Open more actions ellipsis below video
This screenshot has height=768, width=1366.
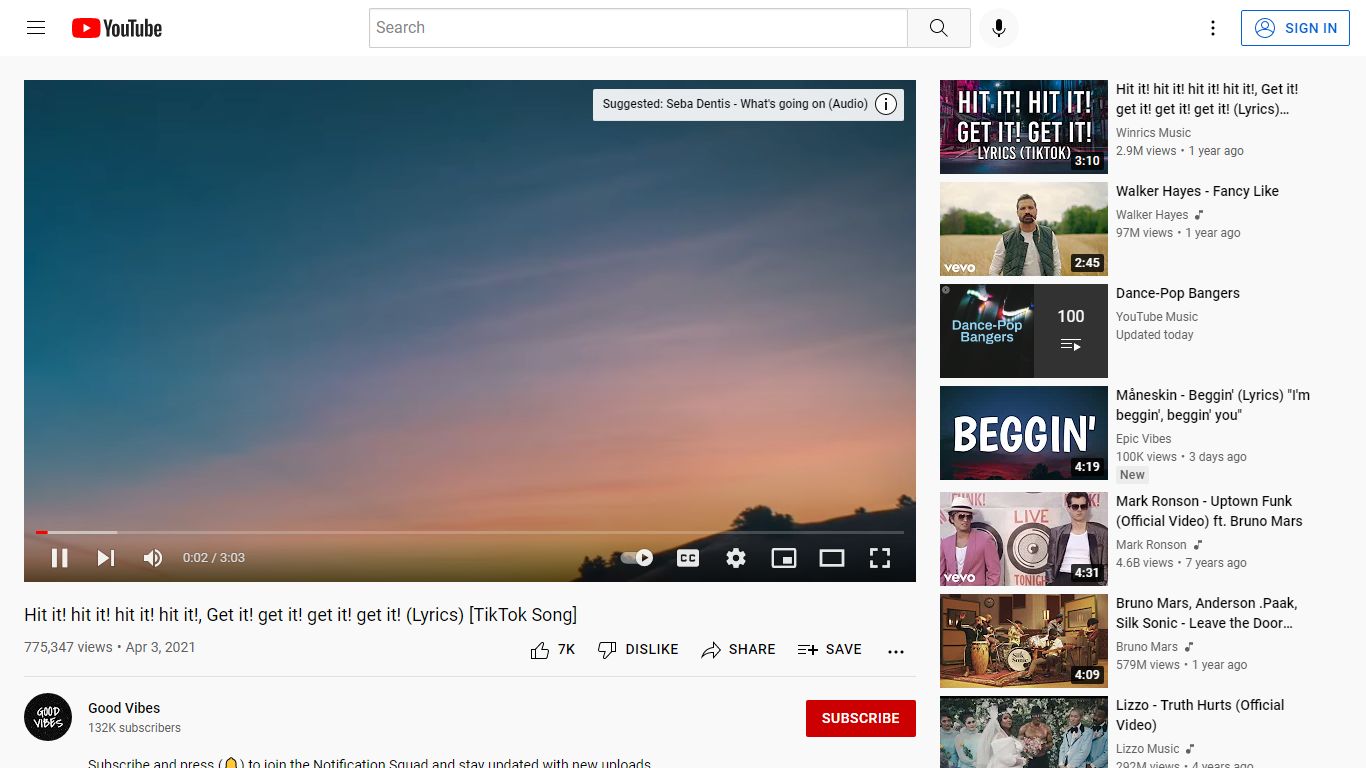tap(896, 650)
